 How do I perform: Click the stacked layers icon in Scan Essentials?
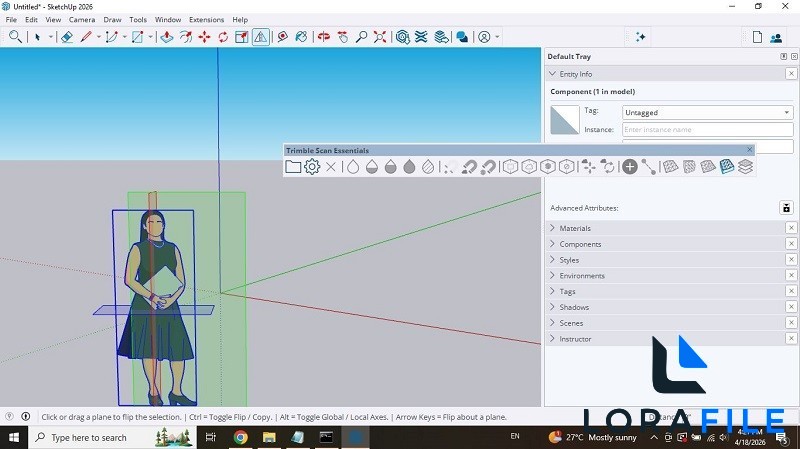(x=745, y=167)
